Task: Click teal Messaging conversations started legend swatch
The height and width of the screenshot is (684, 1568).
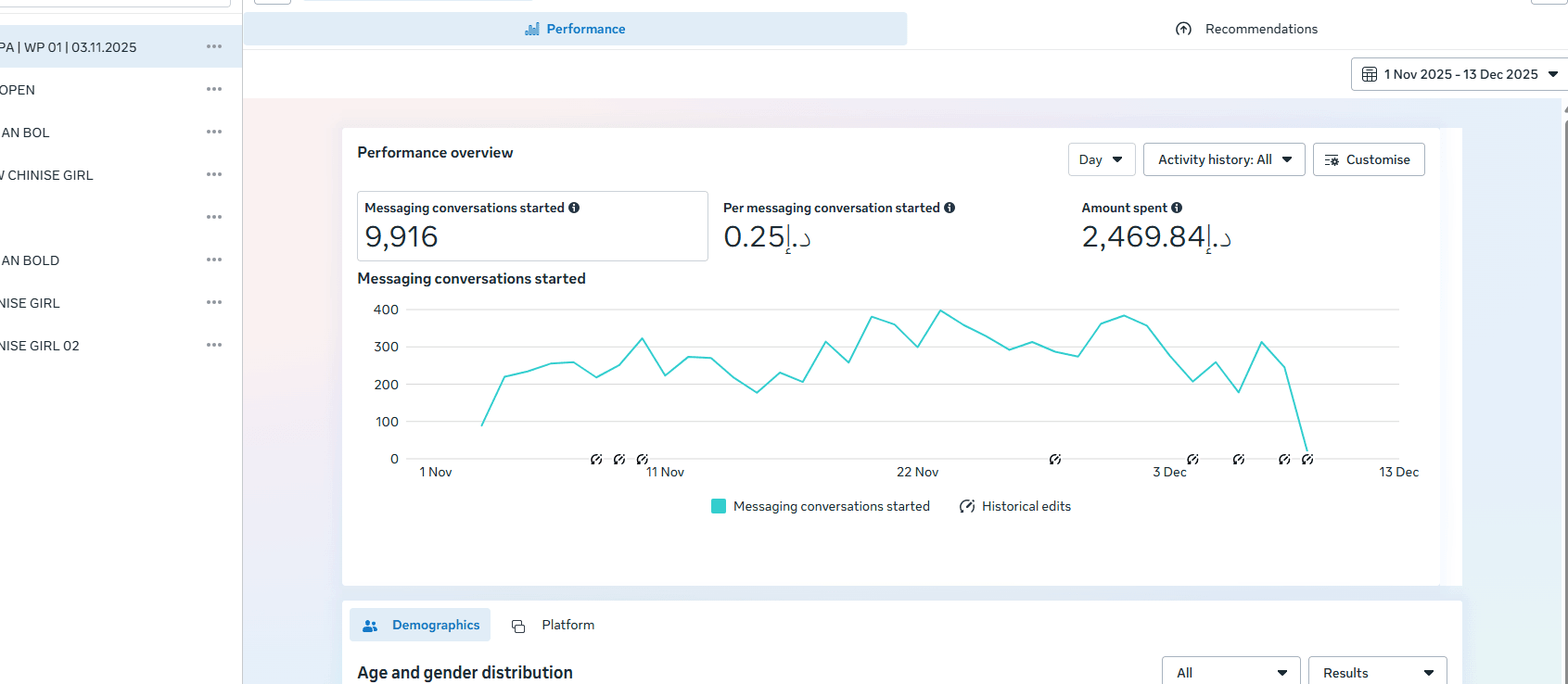Action: 719,506
